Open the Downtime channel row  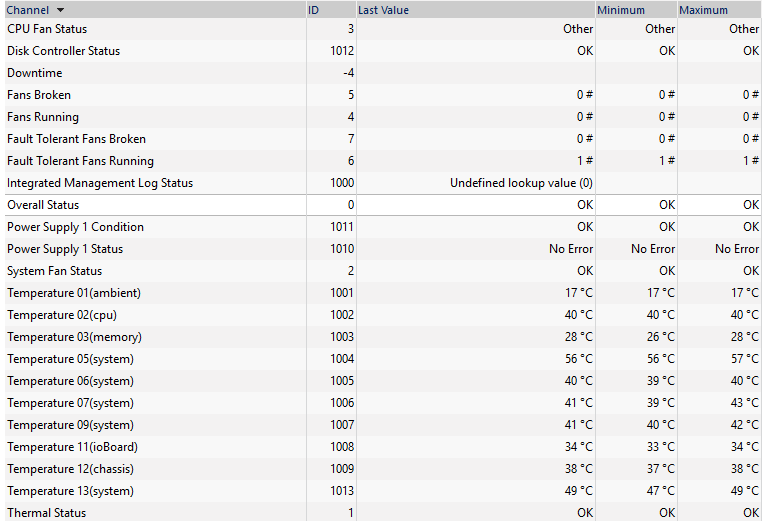click(383, 73)
